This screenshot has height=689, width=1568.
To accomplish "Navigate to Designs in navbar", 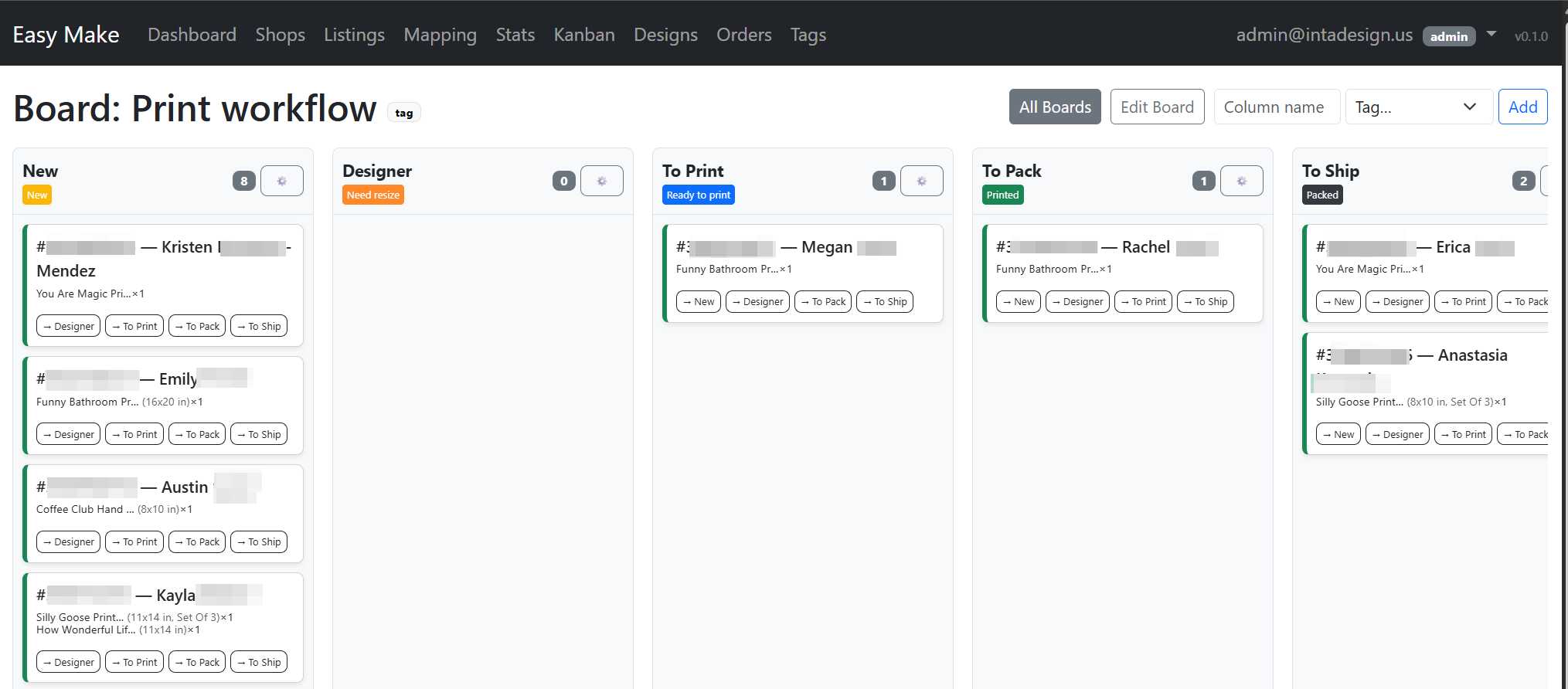I will pos(665,35).
